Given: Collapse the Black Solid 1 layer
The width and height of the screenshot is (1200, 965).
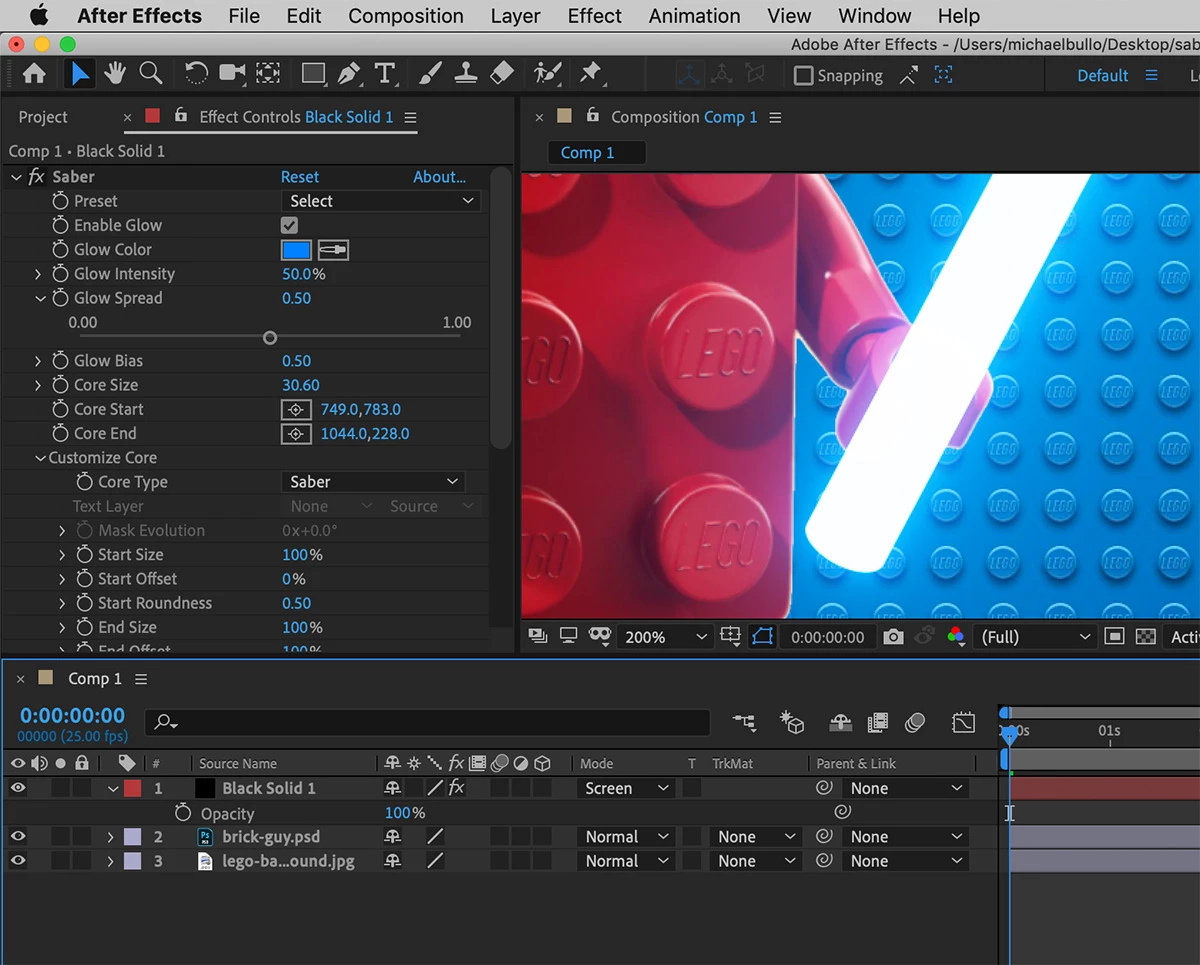Looking at the screenshot, I should [113, 788].
